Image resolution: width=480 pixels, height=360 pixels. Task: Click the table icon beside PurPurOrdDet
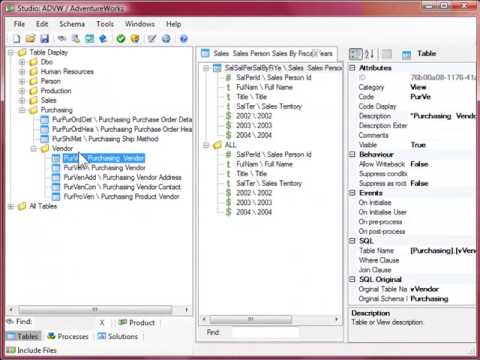[44, 120]
